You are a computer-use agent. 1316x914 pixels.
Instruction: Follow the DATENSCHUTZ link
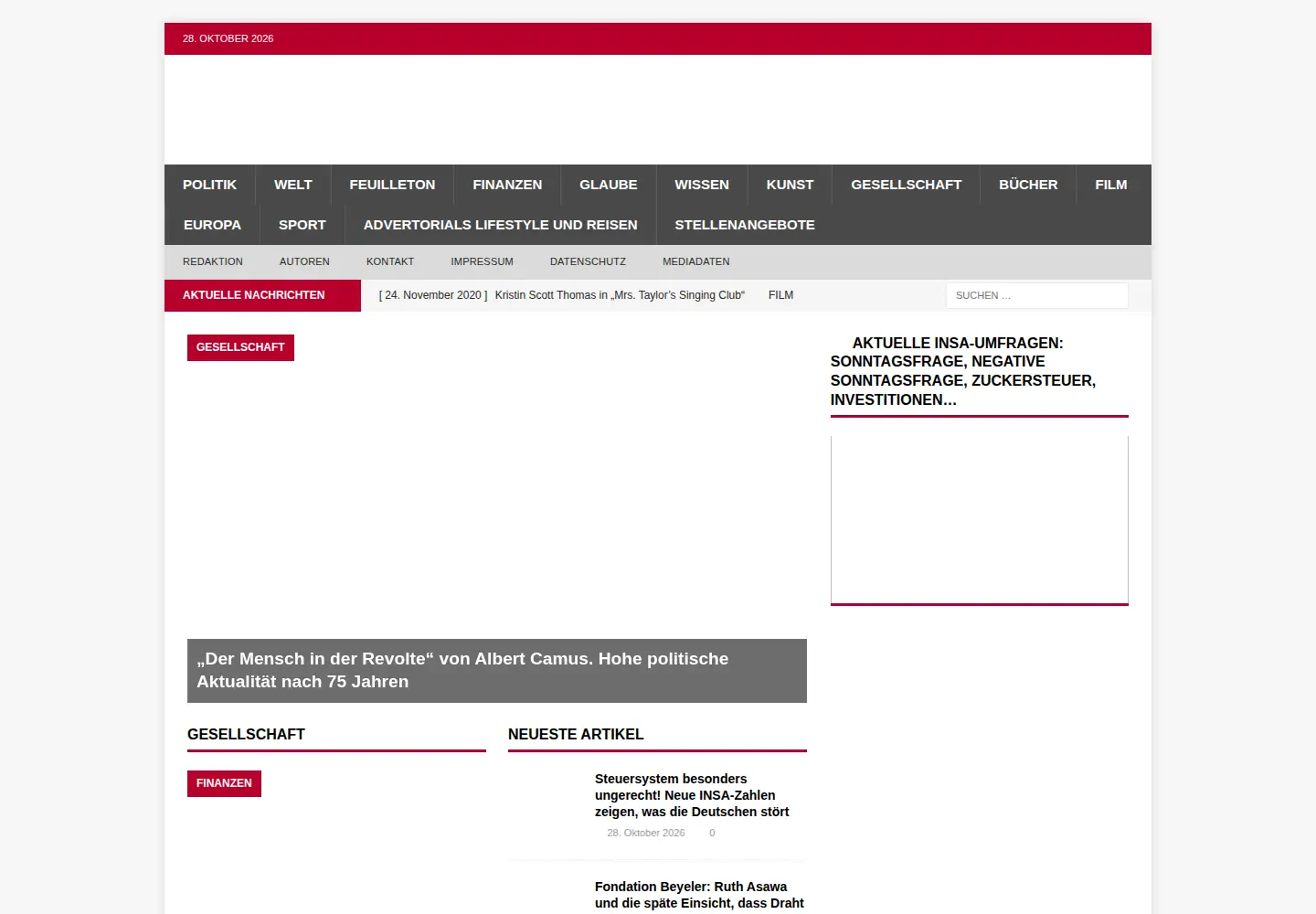(x=588, y=261)
